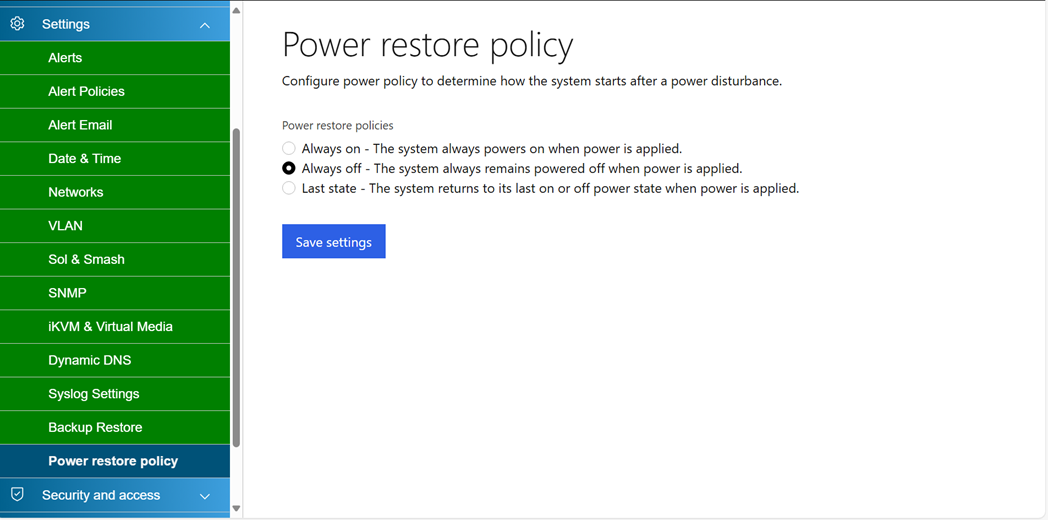Choose the Last state power policy

coord(289,188)
